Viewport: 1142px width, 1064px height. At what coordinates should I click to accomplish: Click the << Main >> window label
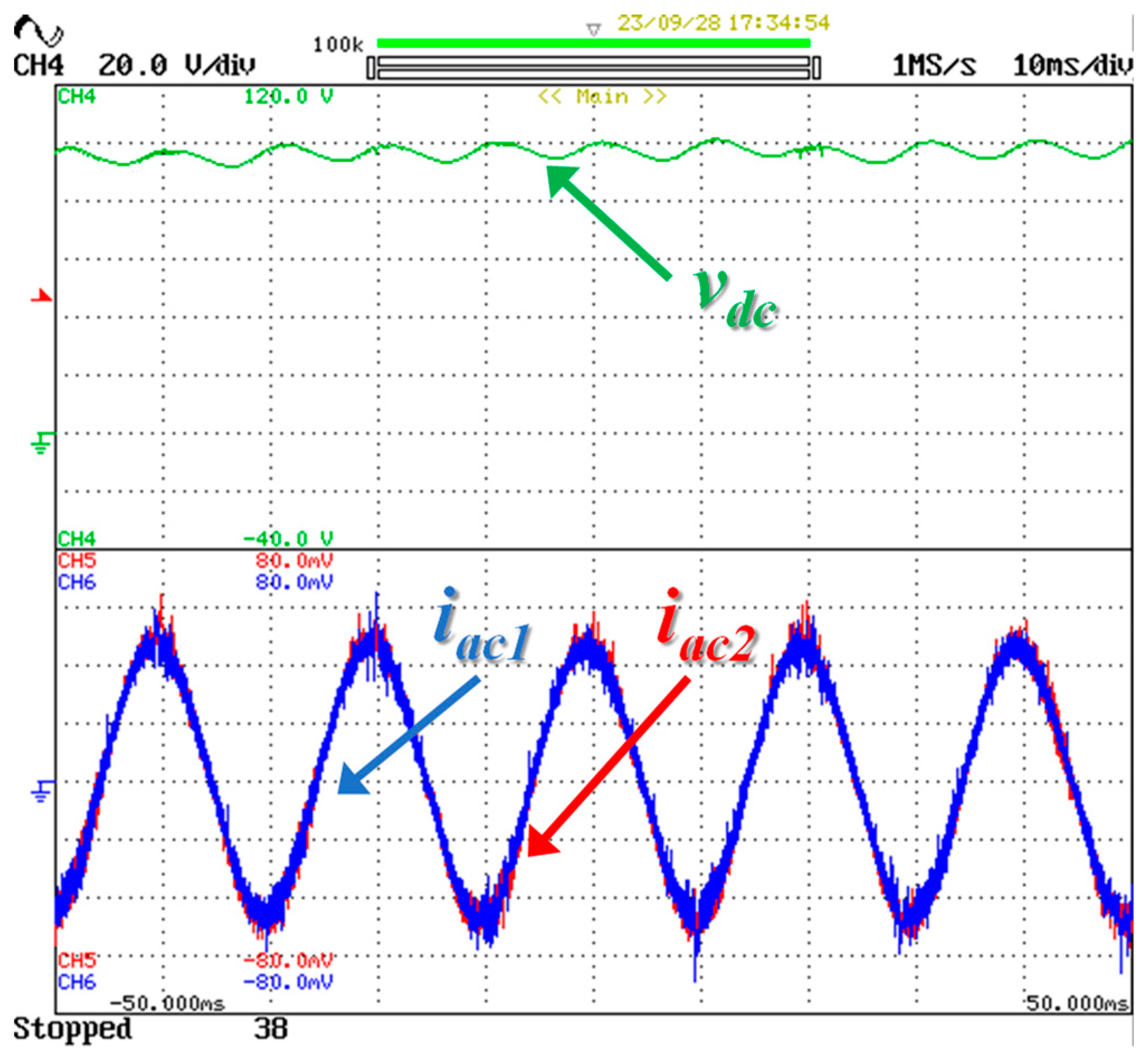click(x=601, y=97)
